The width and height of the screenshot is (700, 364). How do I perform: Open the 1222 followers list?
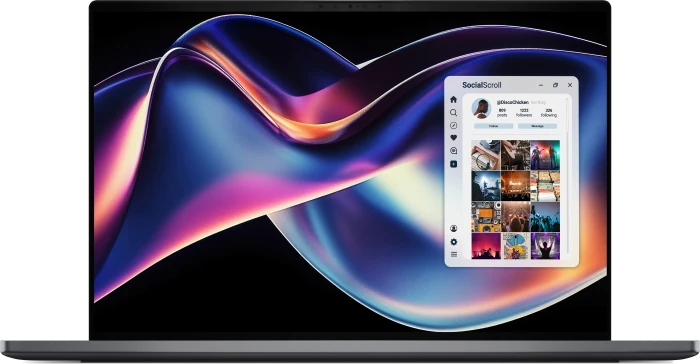click(x=524, y=113)
